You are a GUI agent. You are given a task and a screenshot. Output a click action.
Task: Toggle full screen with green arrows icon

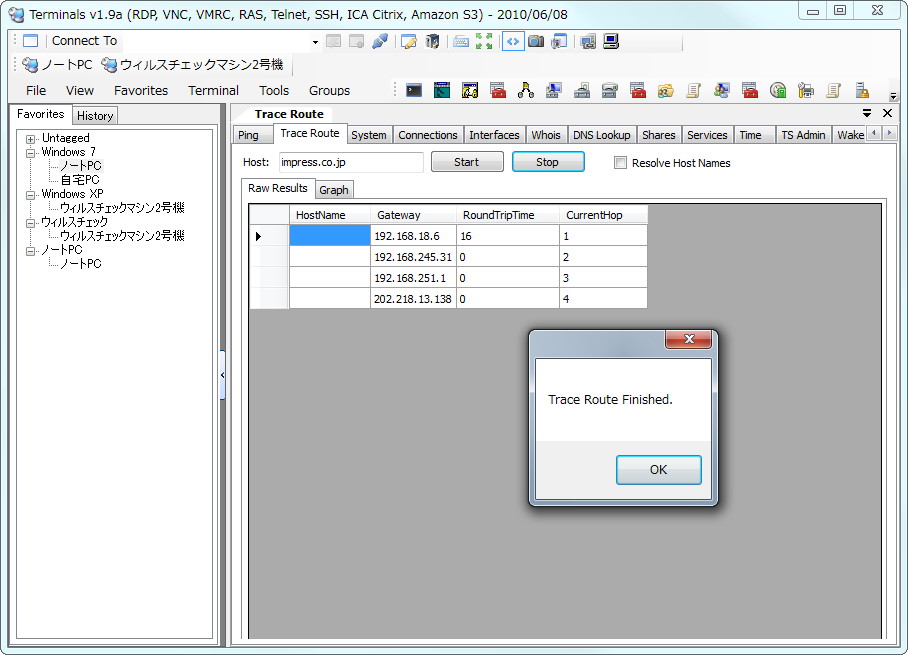[x=484, y=41]
